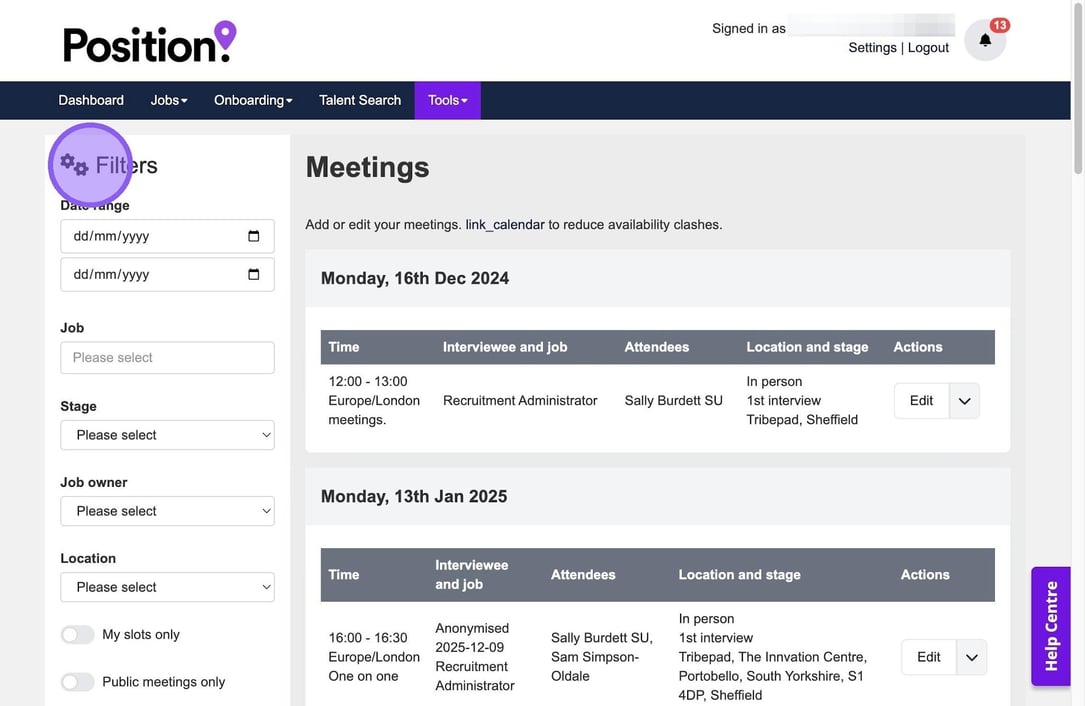Image resolution: width=1085 pixels, height=706 pixels.
Task: Expand the Stage dropdown
Action: point(167,435)
